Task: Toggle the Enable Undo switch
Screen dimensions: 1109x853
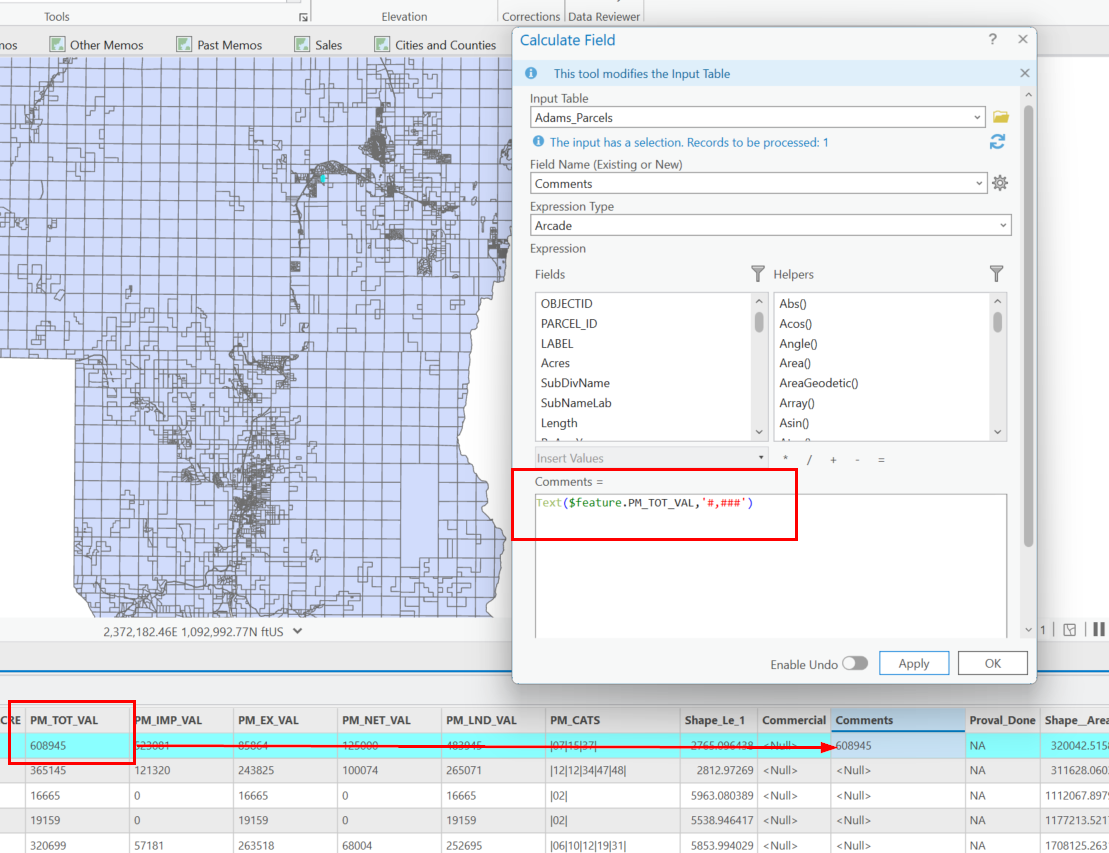Action: (855, 663)
